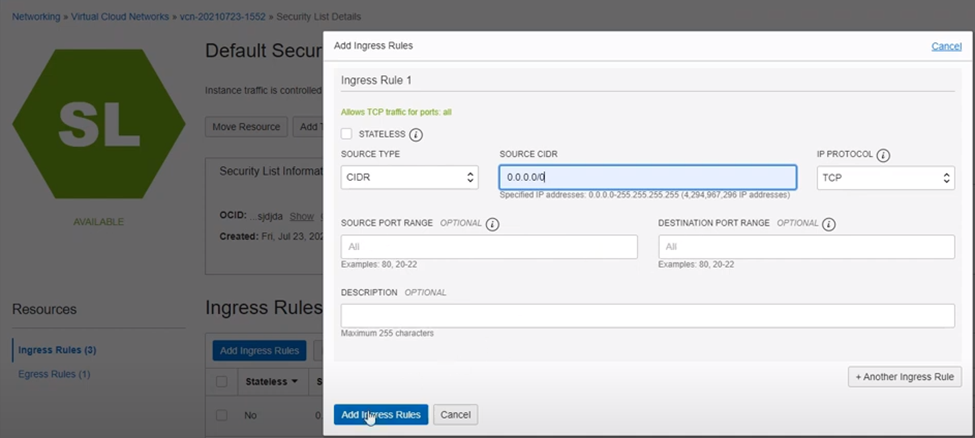
Task: Open the IP PROTOCOL info icon
Action: (x=883, y=155)
